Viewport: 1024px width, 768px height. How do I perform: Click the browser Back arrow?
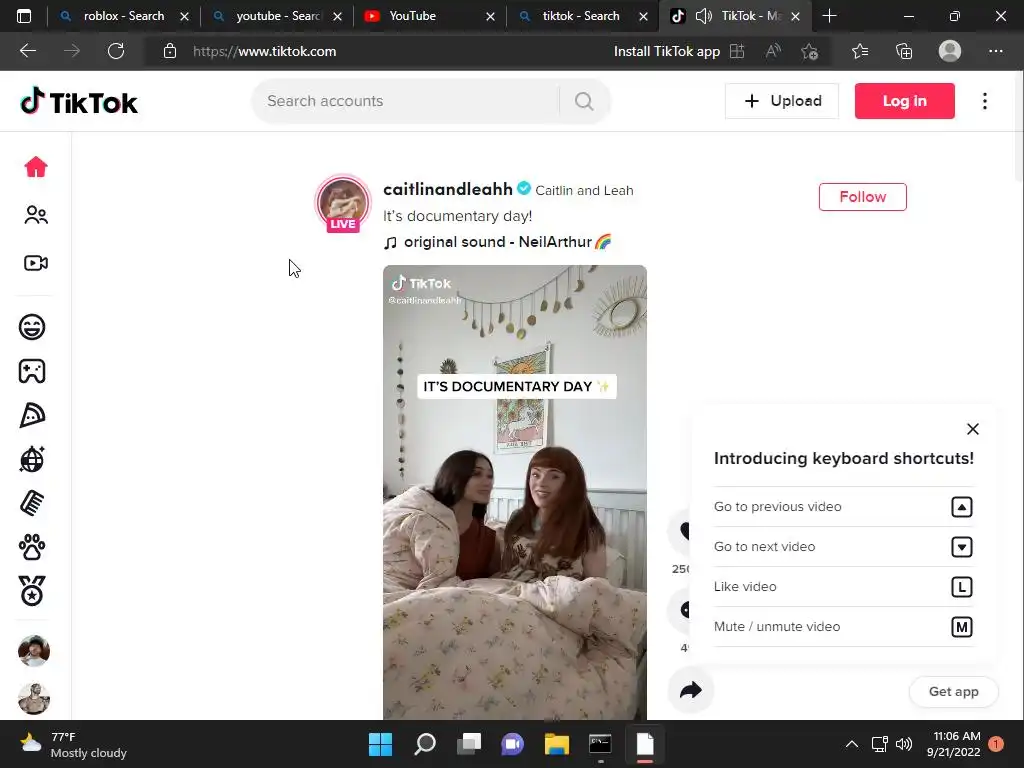click(28, 51)
